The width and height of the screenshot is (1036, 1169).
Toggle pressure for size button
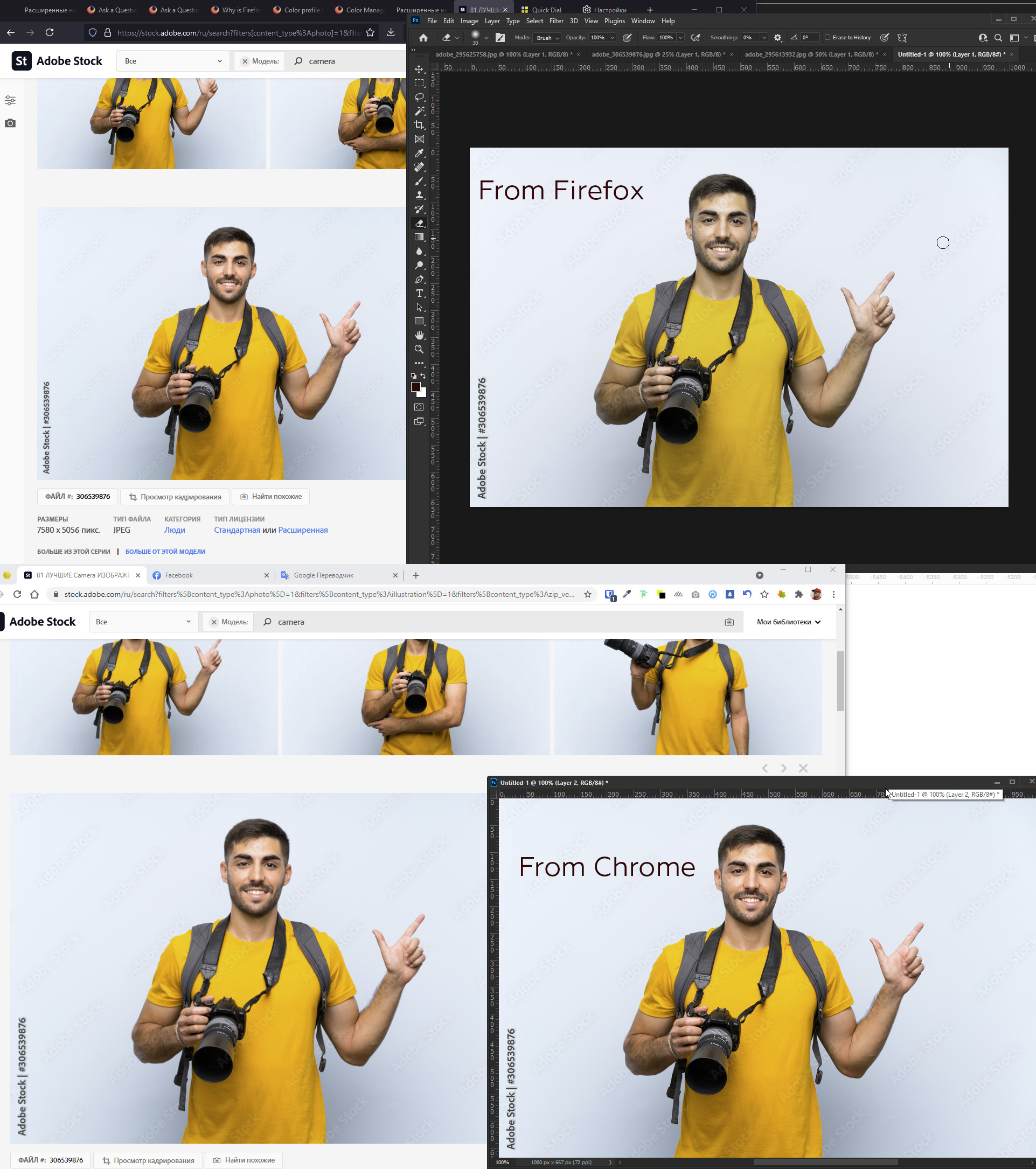click(885, 38)
